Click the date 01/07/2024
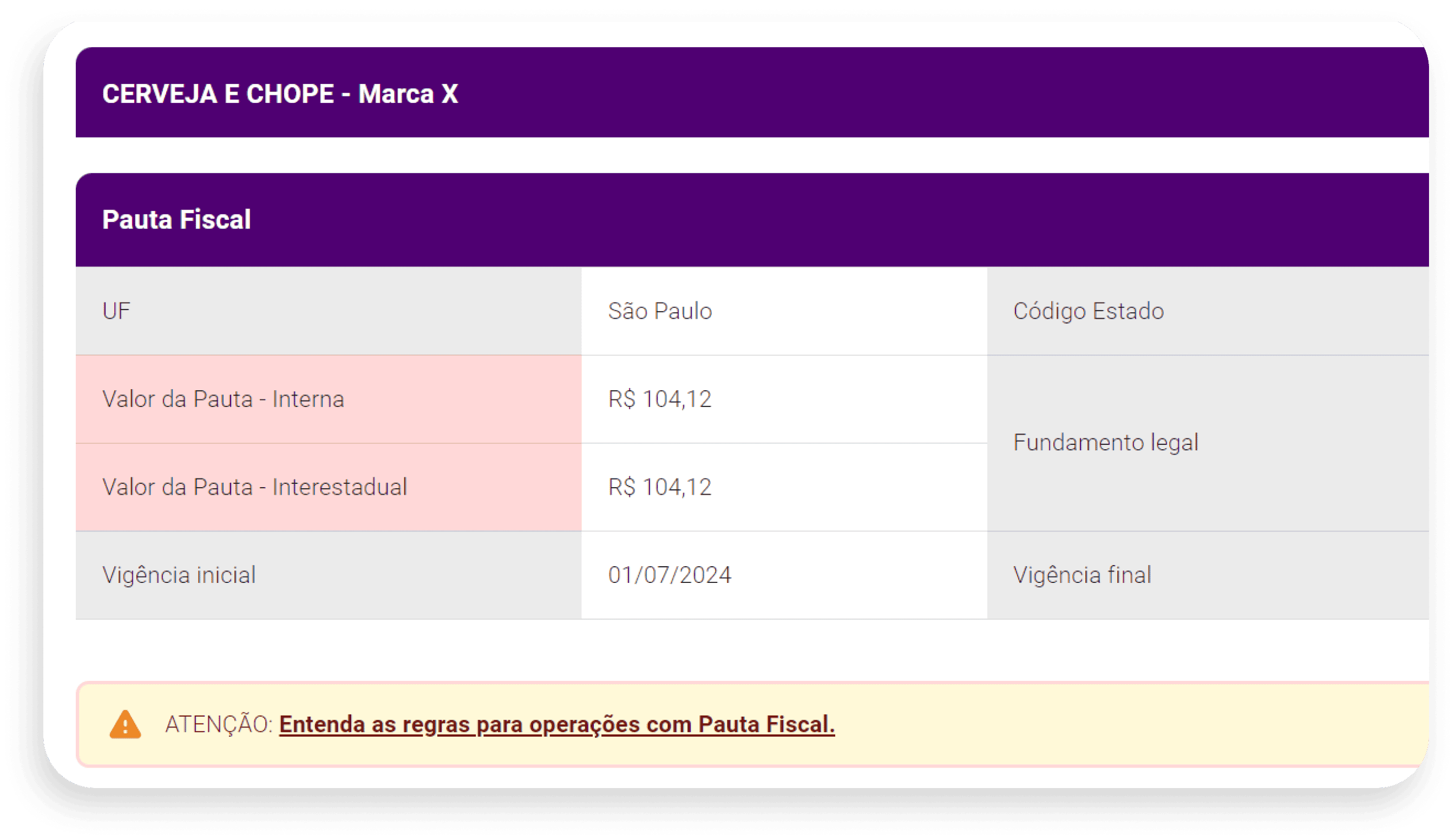Viewport: 1455px width, 840px height. [669, 575]
